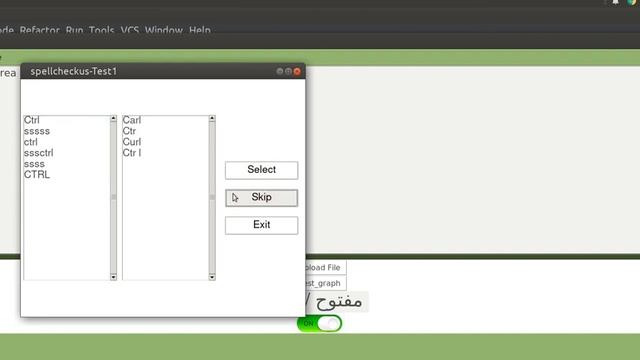This screenshot has width=640, height=360.
Task: Select 'ssss' entry in left list
Action: pyautogui.click(x=34, y=164)
